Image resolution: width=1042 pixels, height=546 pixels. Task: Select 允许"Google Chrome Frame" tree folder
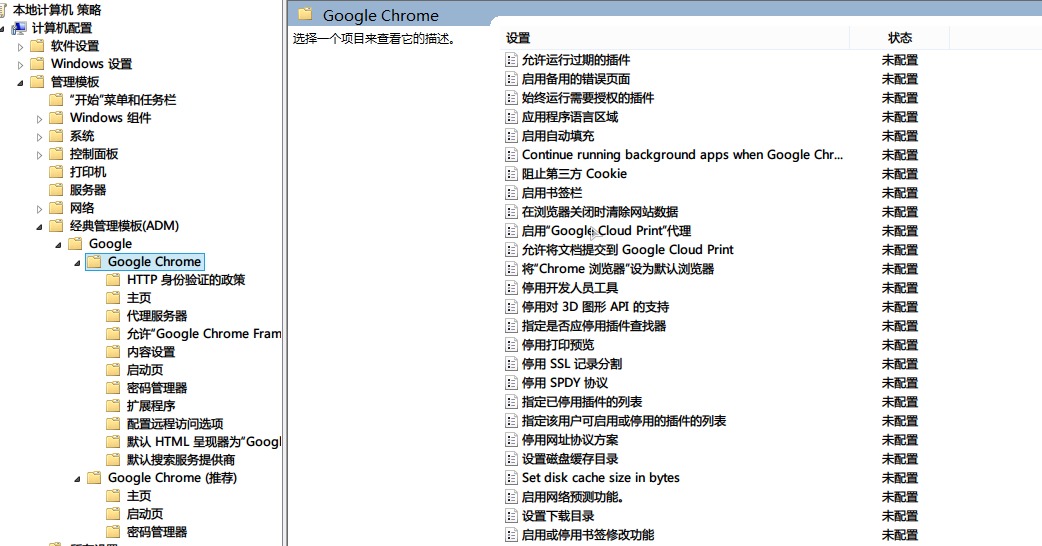203,333
